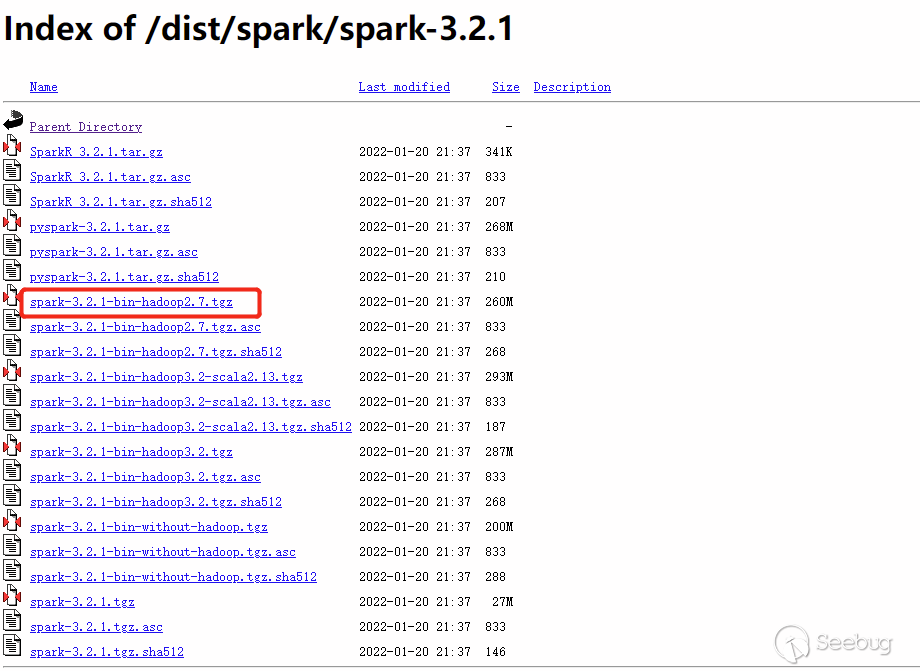Click the document icon beside spark-3.2.1-bin-hadoop2.7.tgz.sha512
The width and height of the screenshot is (920, 671).
[x=12, y=345]
